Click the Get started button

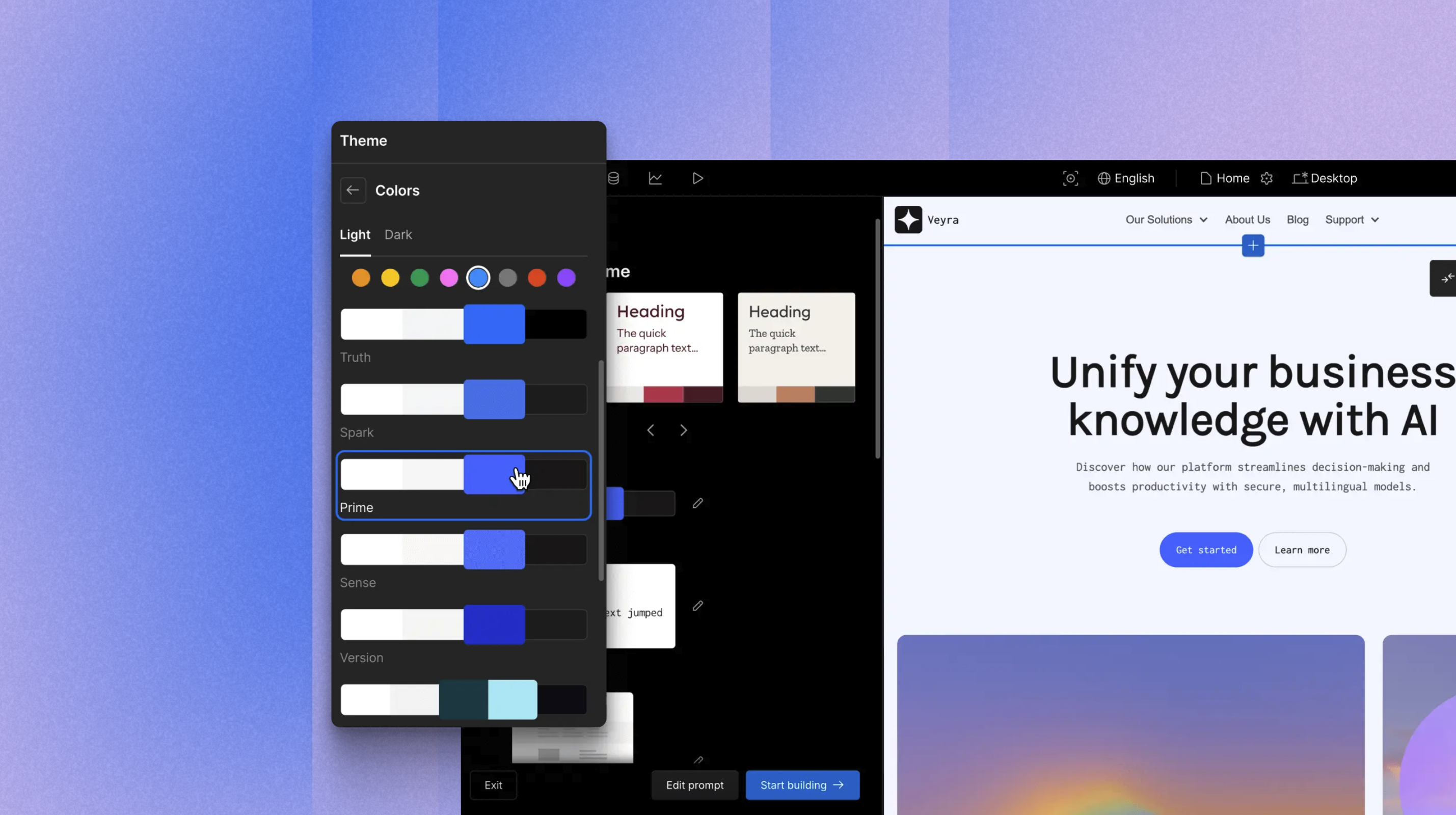coord(1206,550)
